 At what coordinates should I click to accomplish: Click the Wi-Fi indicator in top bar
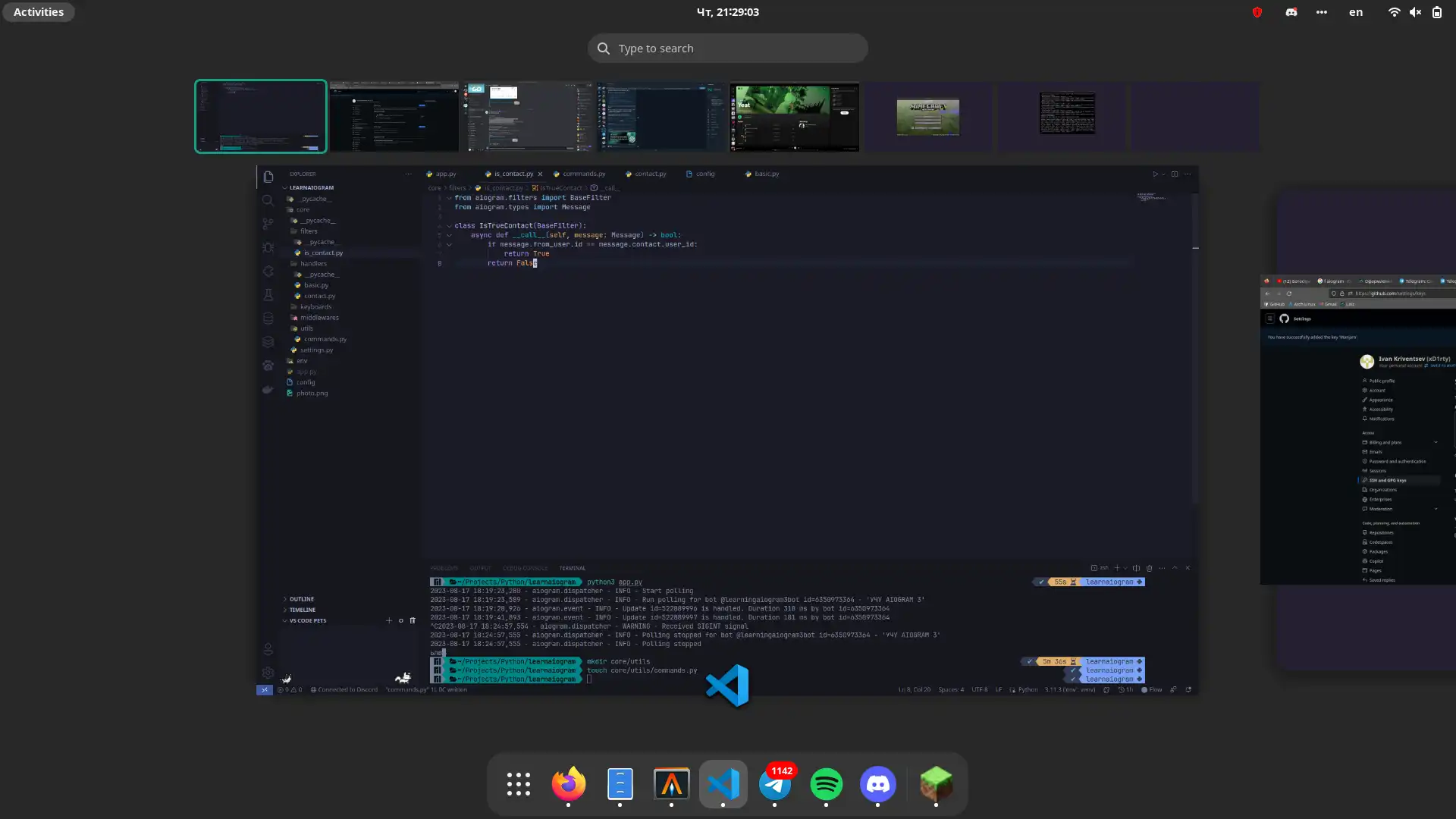[1394, 12]
